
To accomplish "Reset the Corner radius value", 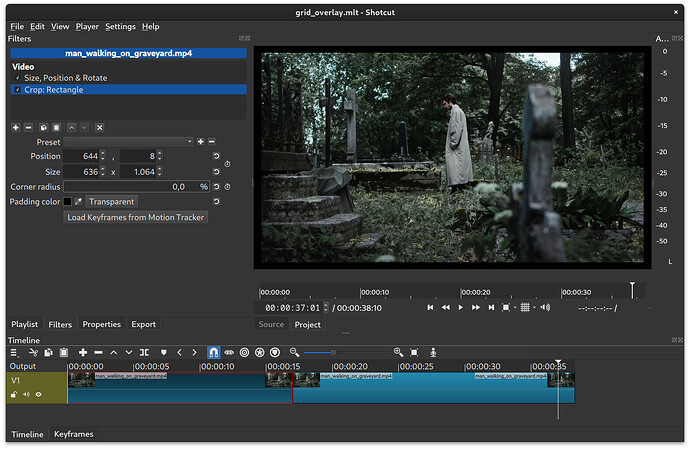I will 216,187.
